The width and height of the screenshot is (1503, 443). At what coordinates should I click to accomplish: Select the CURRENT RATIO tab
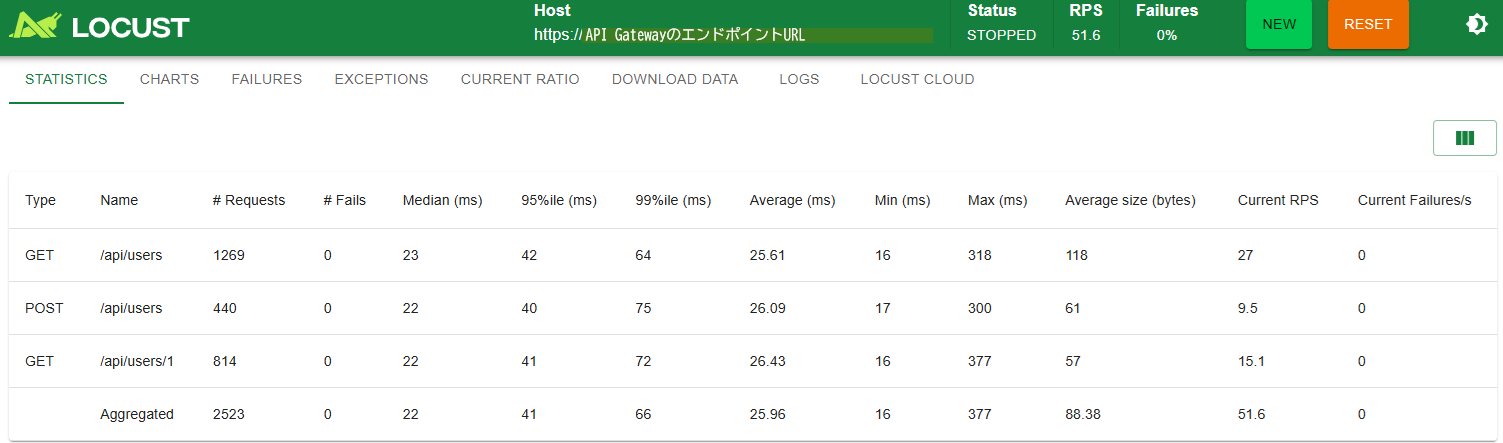[x=519, y=79]
